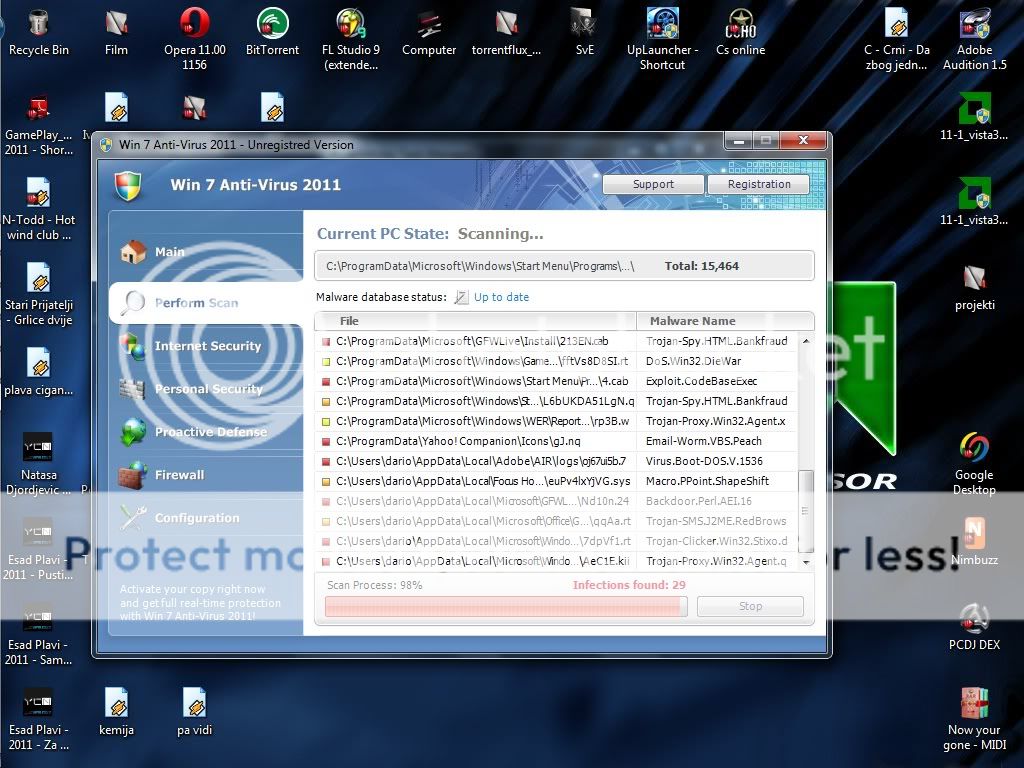Launch Opera 11.00 1156 from desktop
This screenshot has height=768, width=1024.
[195, 39]
